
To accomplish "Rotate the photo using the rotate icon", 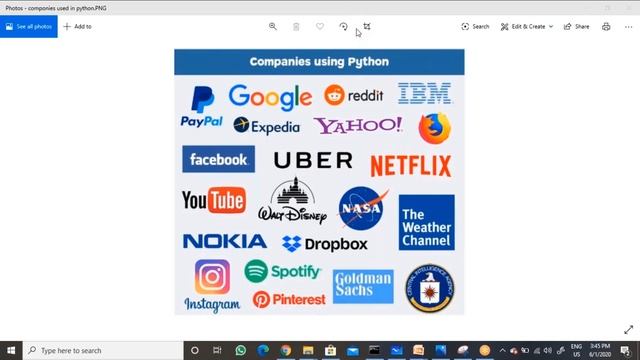I will click(x=343, y=27).
